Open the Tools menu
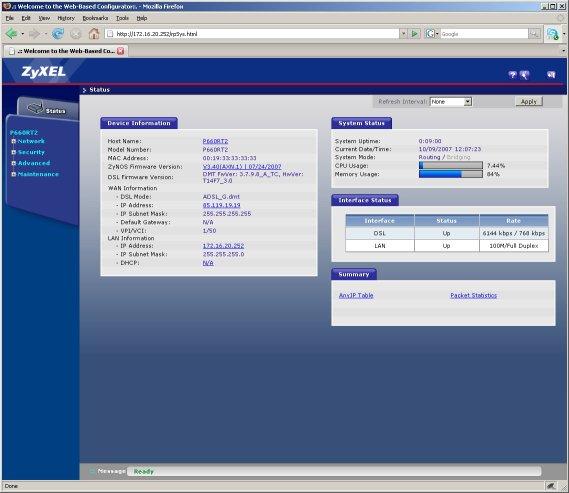 122,18
